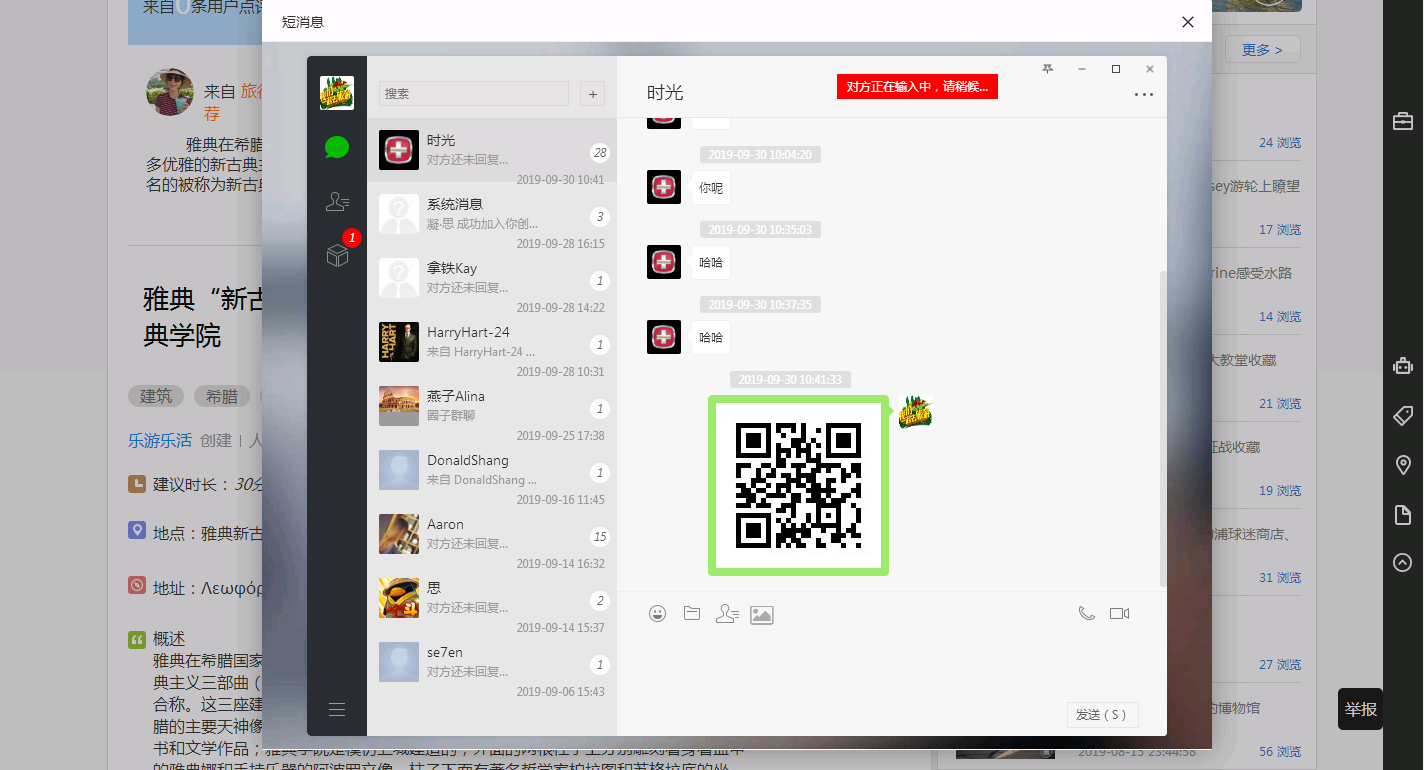Close the 短消息 dialog
This screenshot has width=1424, height=770.
(1188, 22)
